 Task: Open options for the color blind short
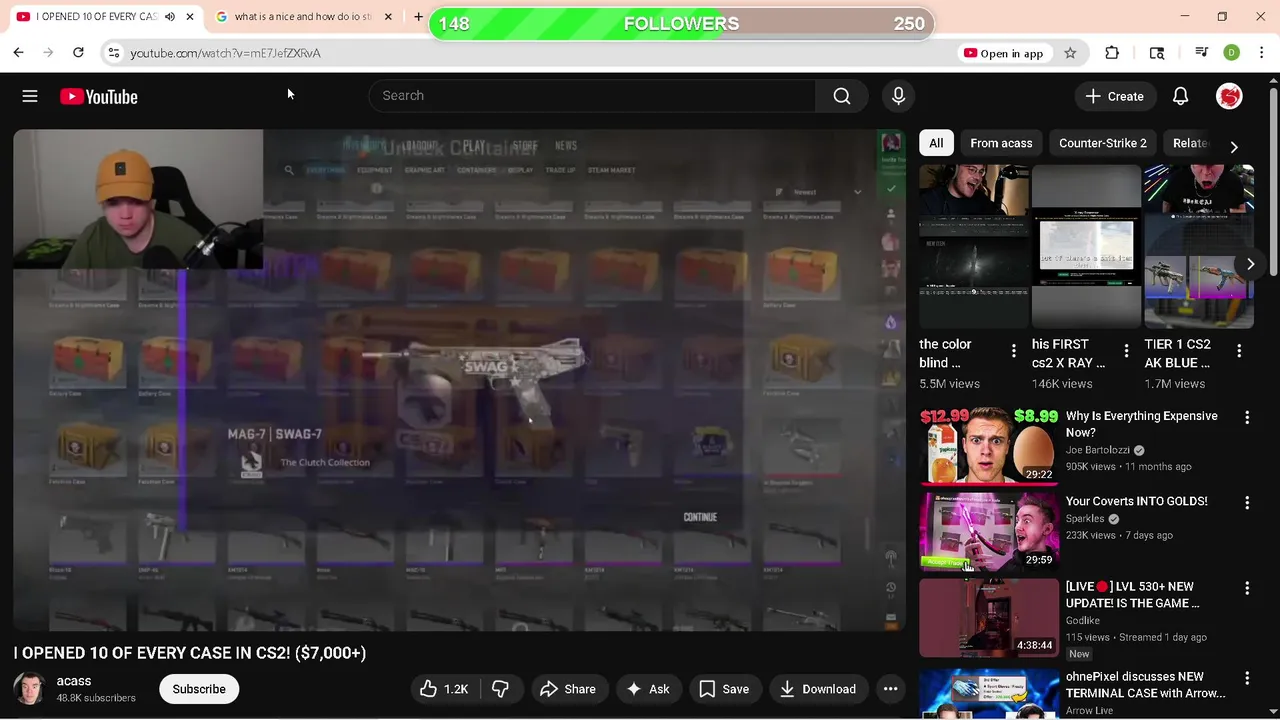pyautogui.click(x=1013, y=351)
